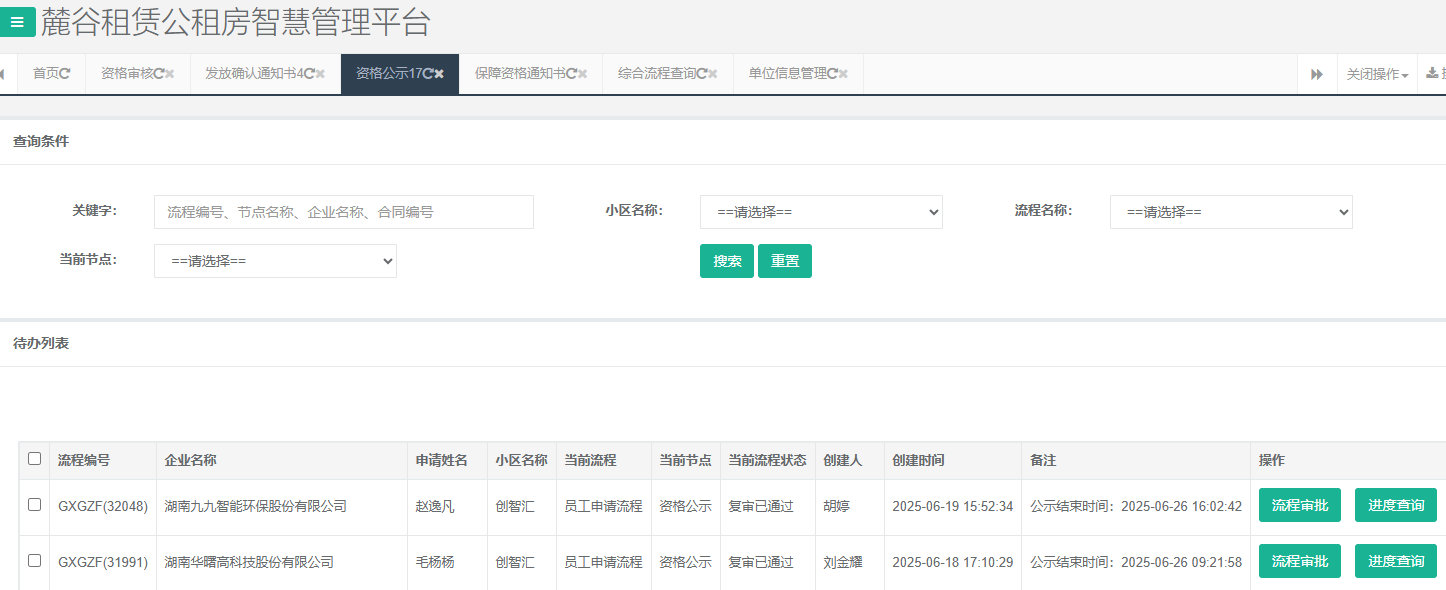
Task: Refresh the 首页 tab with its reload icon
Action: 65,74
